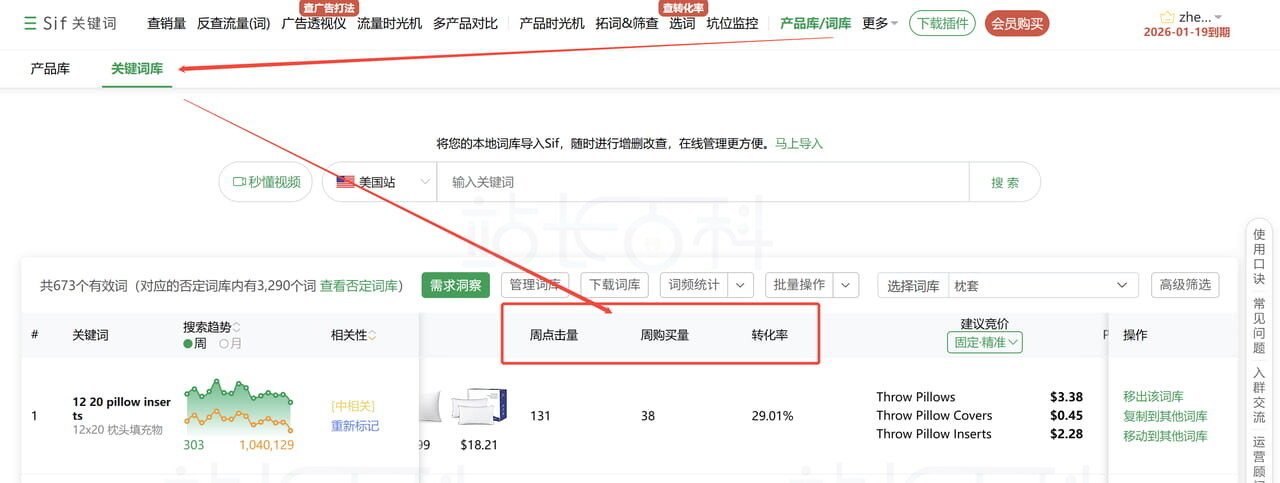This screenshot has width=1280, height=483.
Task: Open 坑位监控 menu item
Action: coord(732,23)
